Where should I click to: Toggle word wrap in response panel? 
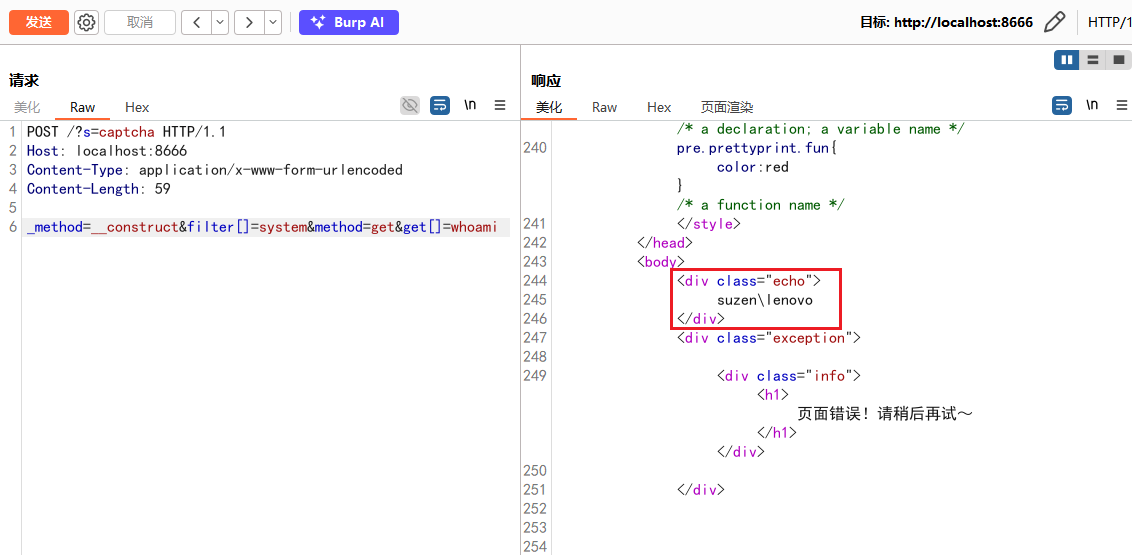(x=1062, y=105)
